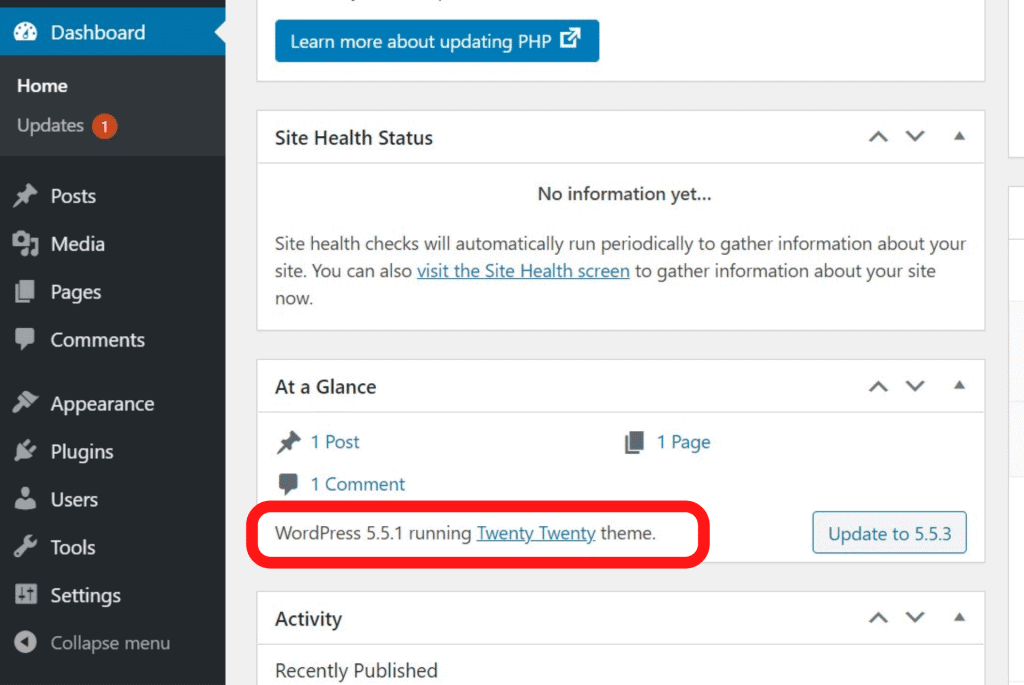The height and width of the screenshot is (685, 1024).
Task: Click the Posts pushpin icon in sidebar
Action: [25, 195]
